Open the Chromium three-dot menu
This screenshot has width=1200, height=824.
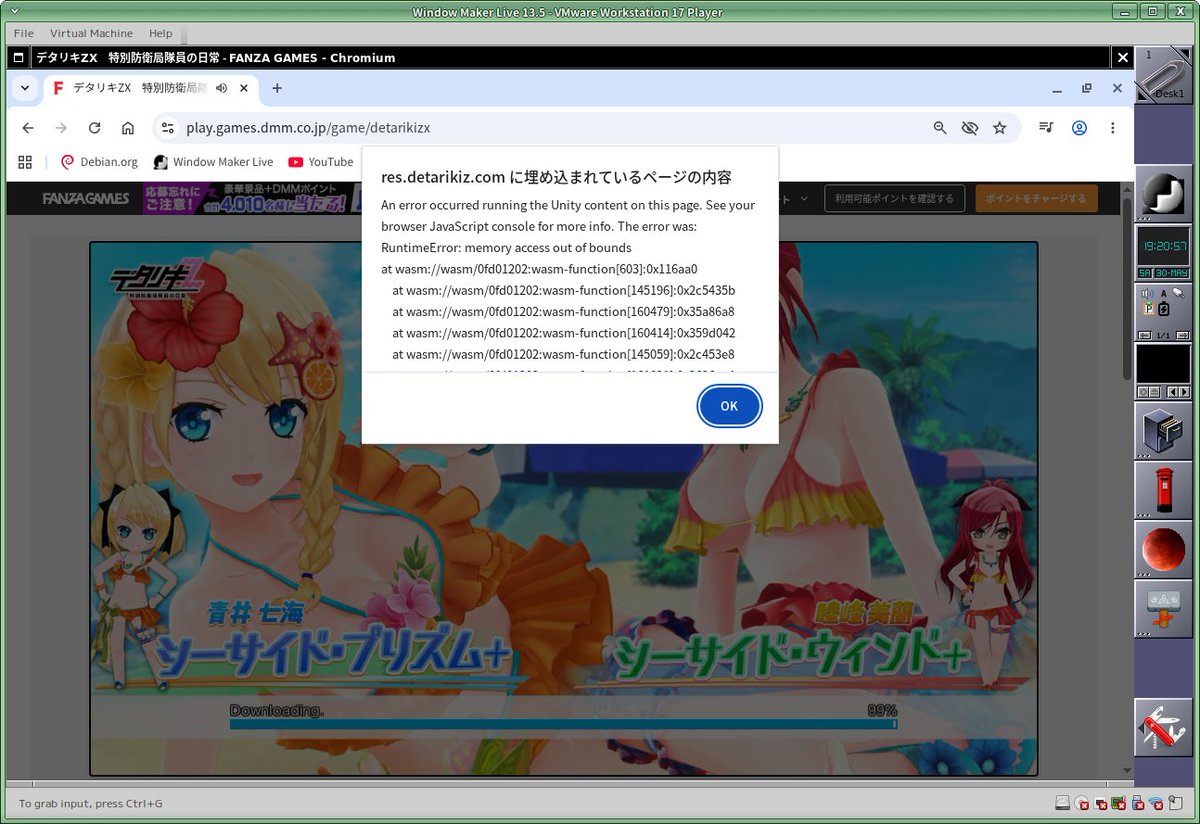(x=1112, y=128)
